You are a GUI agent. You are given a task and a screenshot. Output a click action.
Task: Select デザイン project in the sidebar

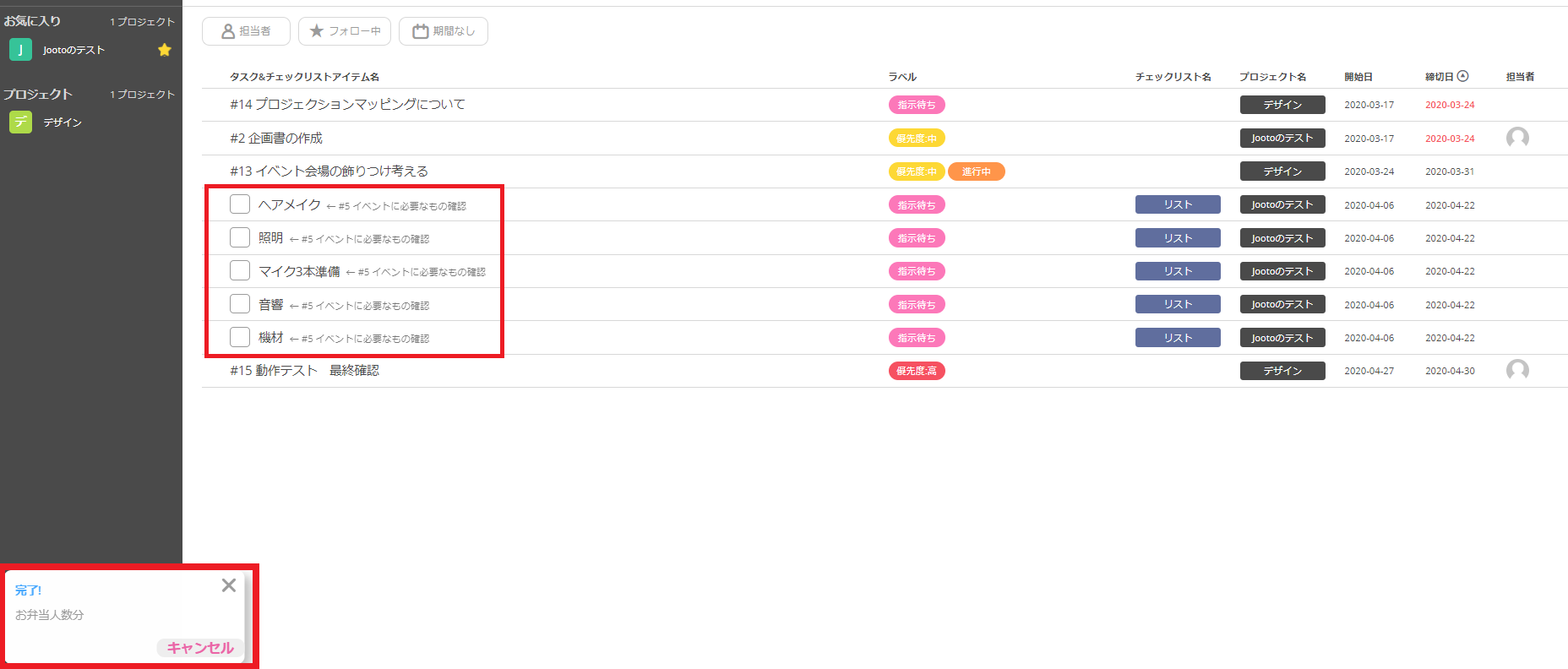click(x=63, y=122)
